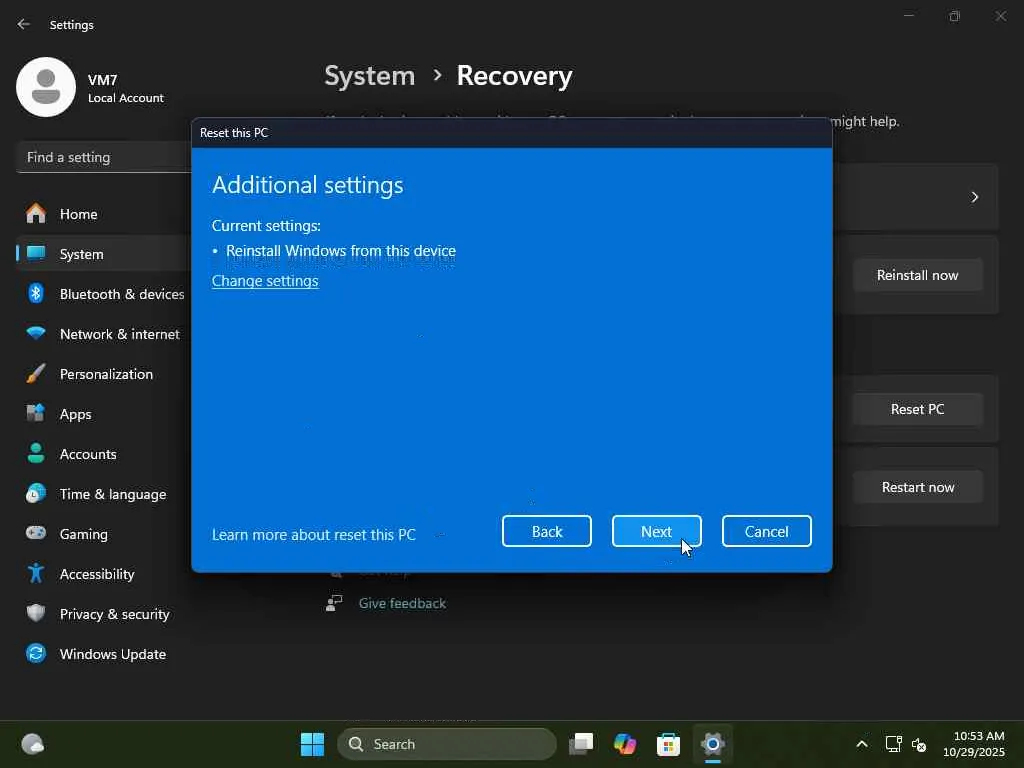Viewport: 1024px width, 768px height.
Task: Open Learn more about reset this PC
Action: click(x=313, y=535)
